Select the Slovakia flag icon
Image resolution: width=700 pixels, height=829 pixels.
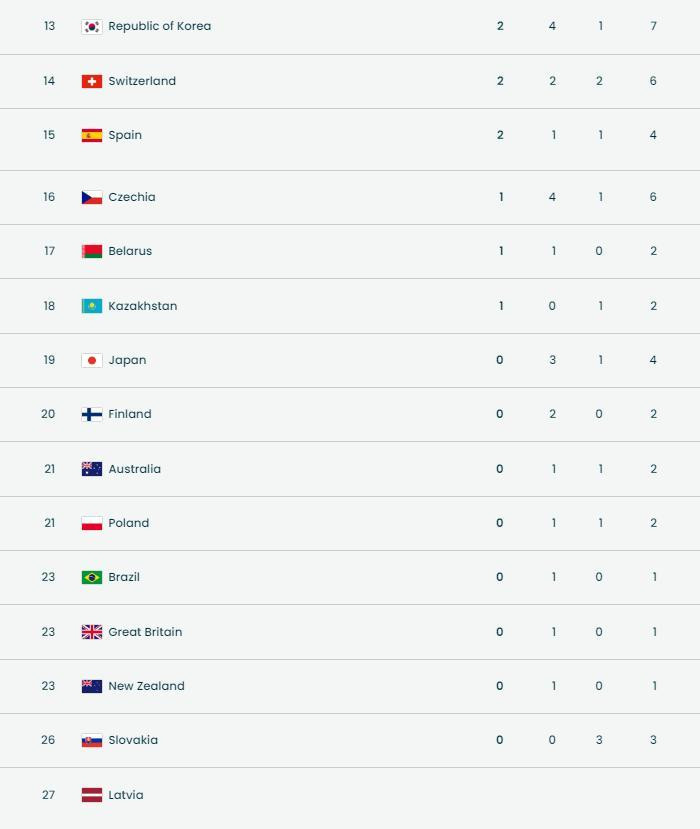92,740
